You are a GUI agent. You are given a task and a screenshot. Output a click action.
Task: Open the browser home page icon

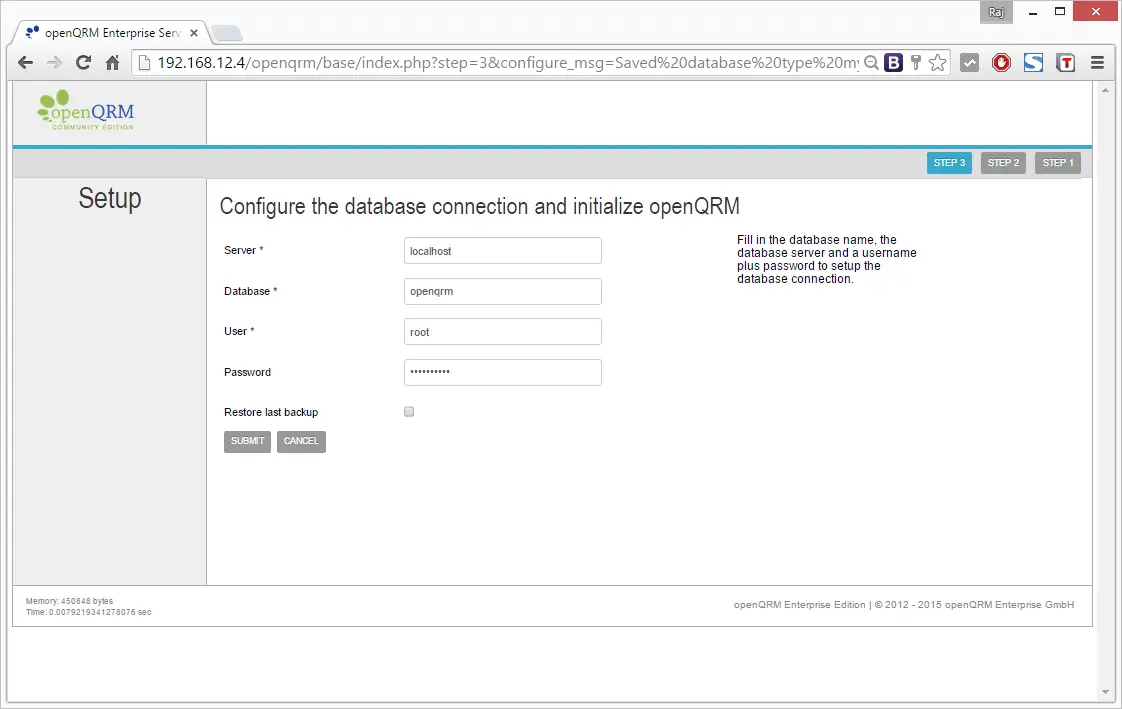[112, 63]
